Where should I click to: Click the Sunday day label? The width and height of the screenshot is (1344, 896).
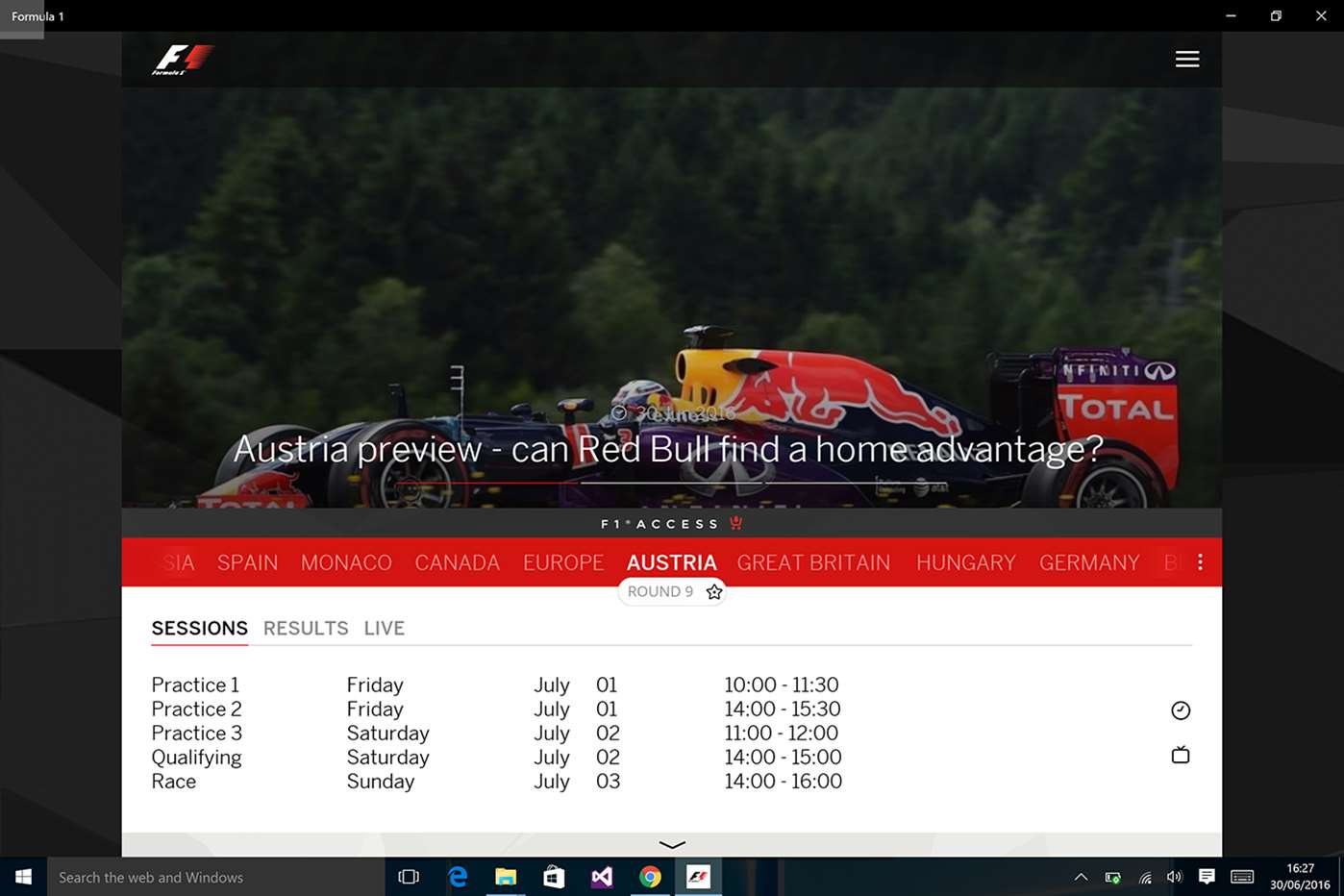point(381,781)
